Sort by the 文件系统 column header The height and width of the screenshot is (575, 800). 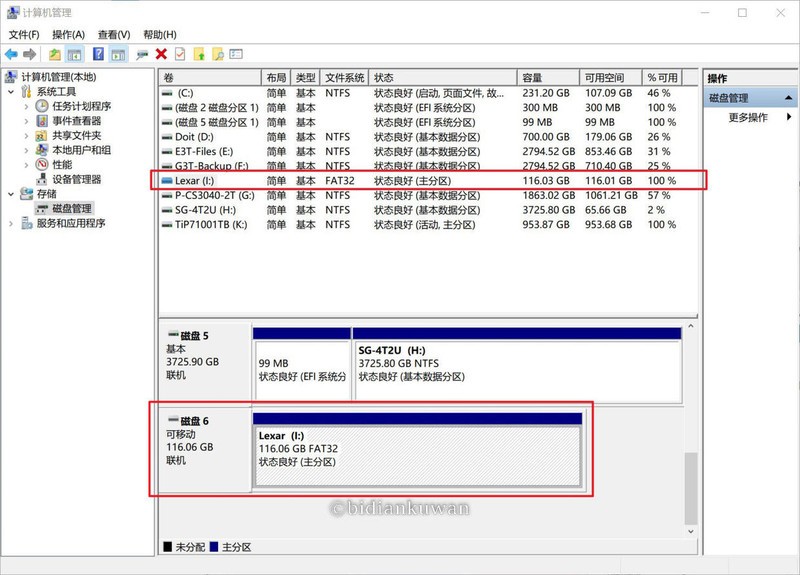344,78
